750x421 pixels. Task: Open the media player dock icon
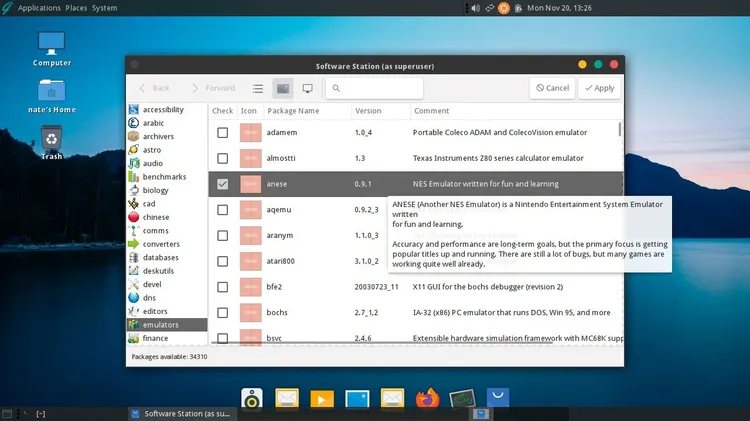tap(322, 399)
